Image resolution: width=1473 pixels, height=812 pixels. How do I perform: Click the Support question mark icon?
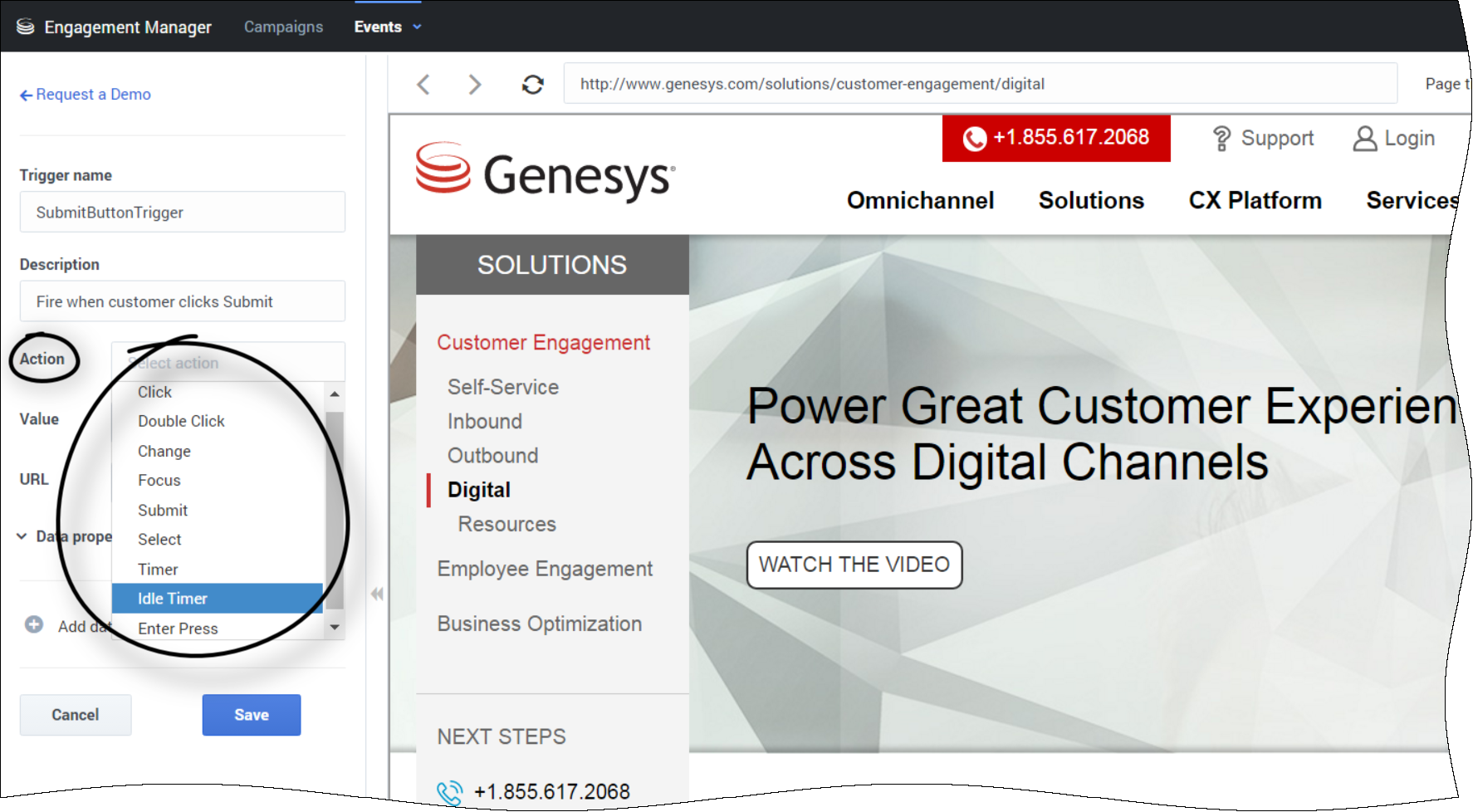(x=1221, y=139)
